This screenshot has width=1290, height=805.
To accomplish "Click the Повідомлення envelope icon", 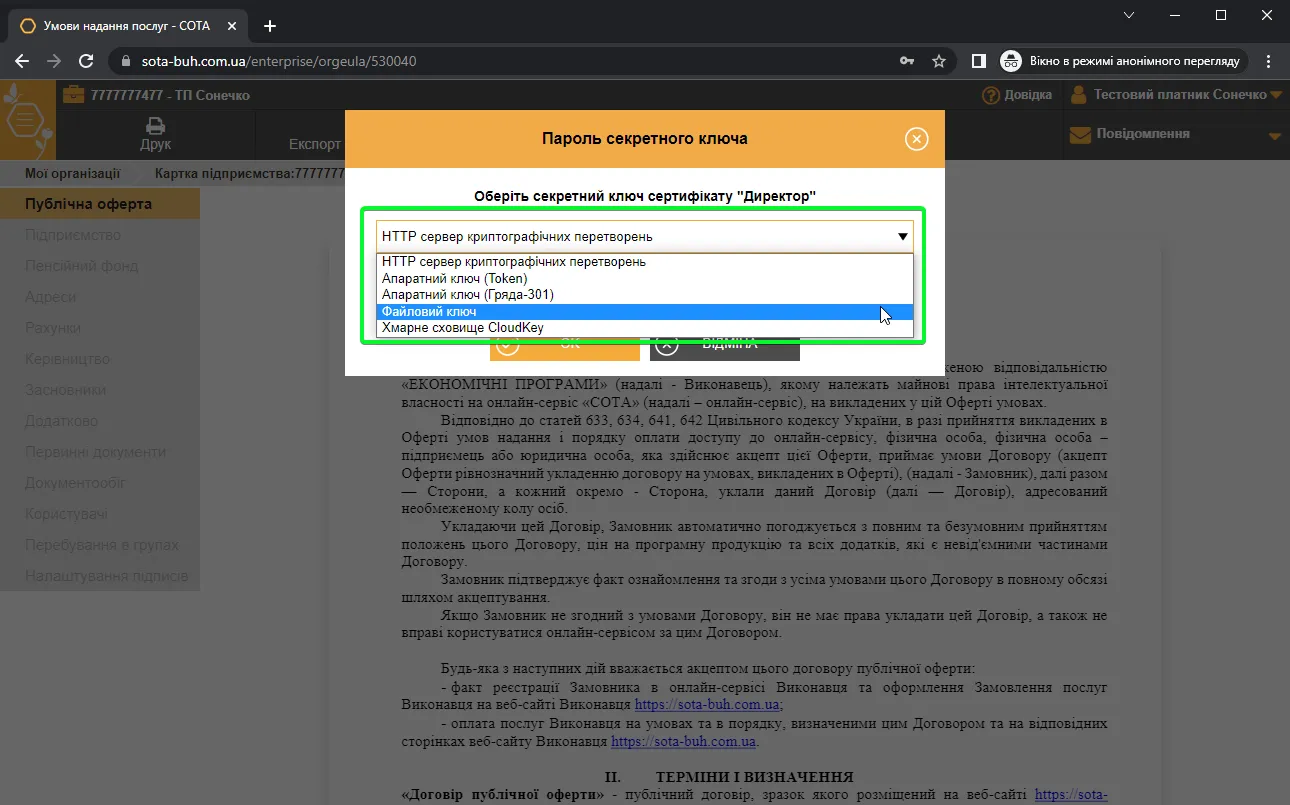I will (x=1080, y=134).
